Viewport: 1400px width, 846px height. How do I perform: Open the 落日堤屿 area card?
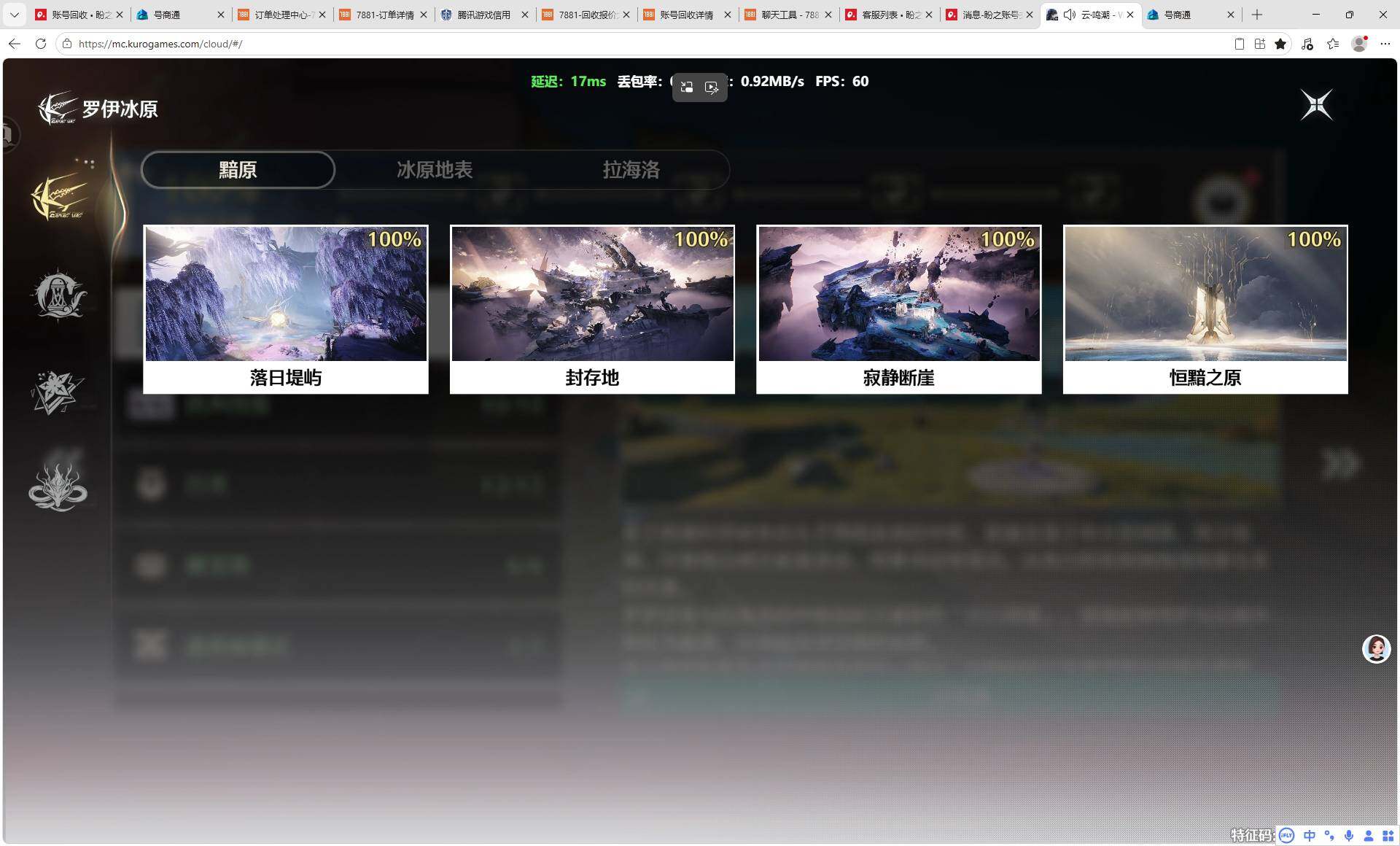286,309
